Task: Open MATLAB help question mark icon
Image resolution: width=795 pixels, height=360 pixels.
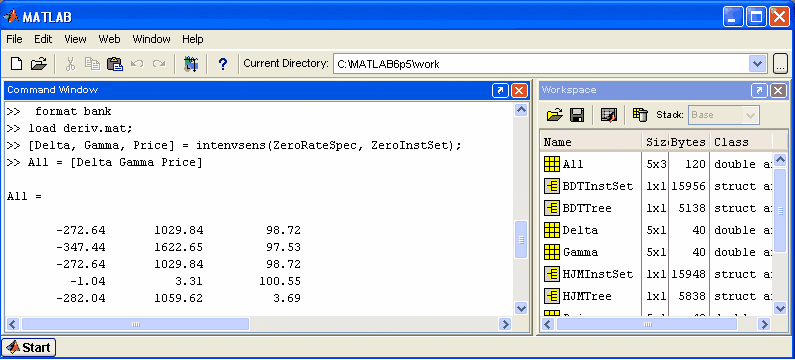Action: point(222,64)
